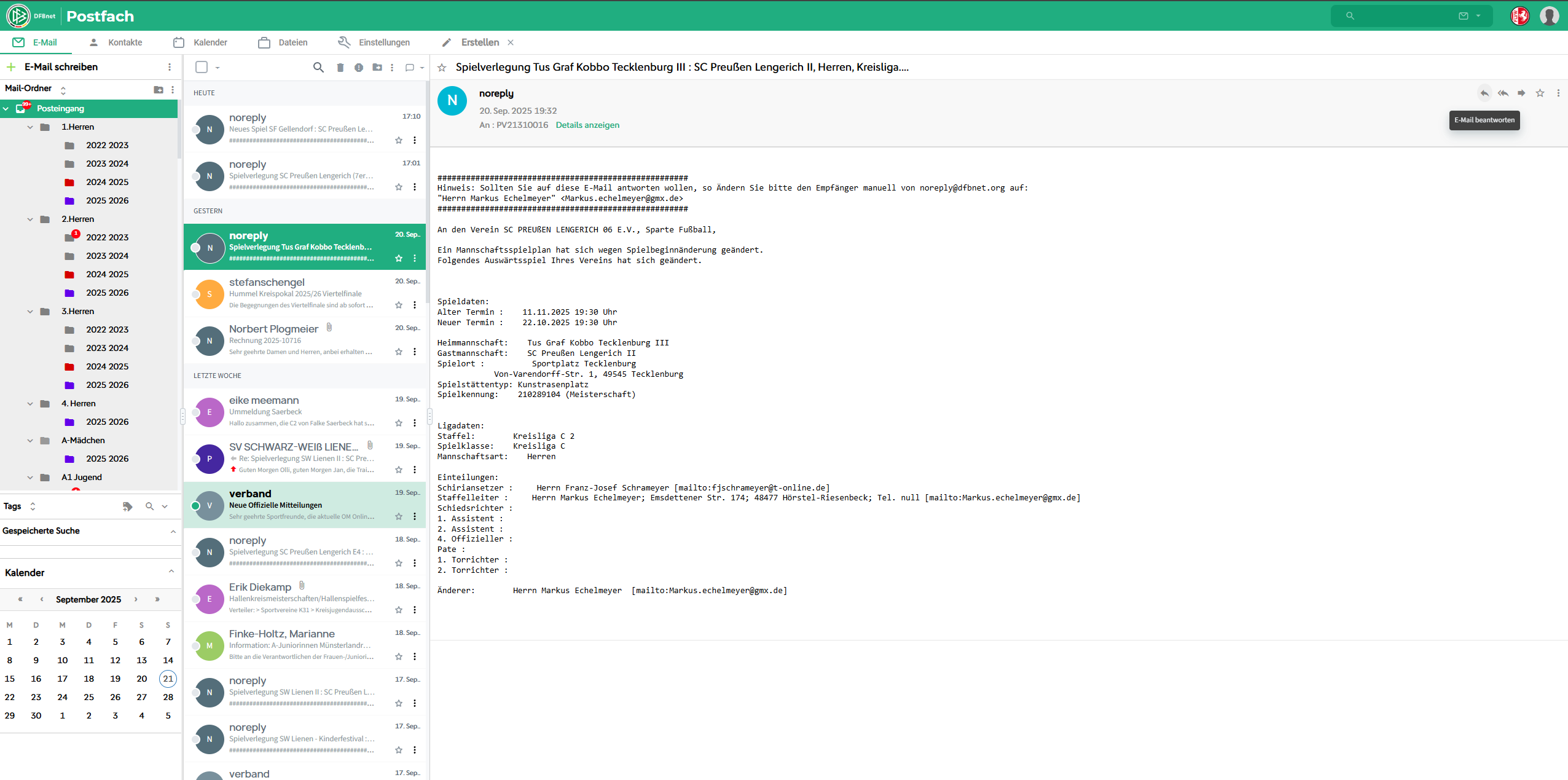Image resolution: width=1568 pixels, height=780 pixels.
Task: Click the forward email arrow icon
Action: (1521, 93)
